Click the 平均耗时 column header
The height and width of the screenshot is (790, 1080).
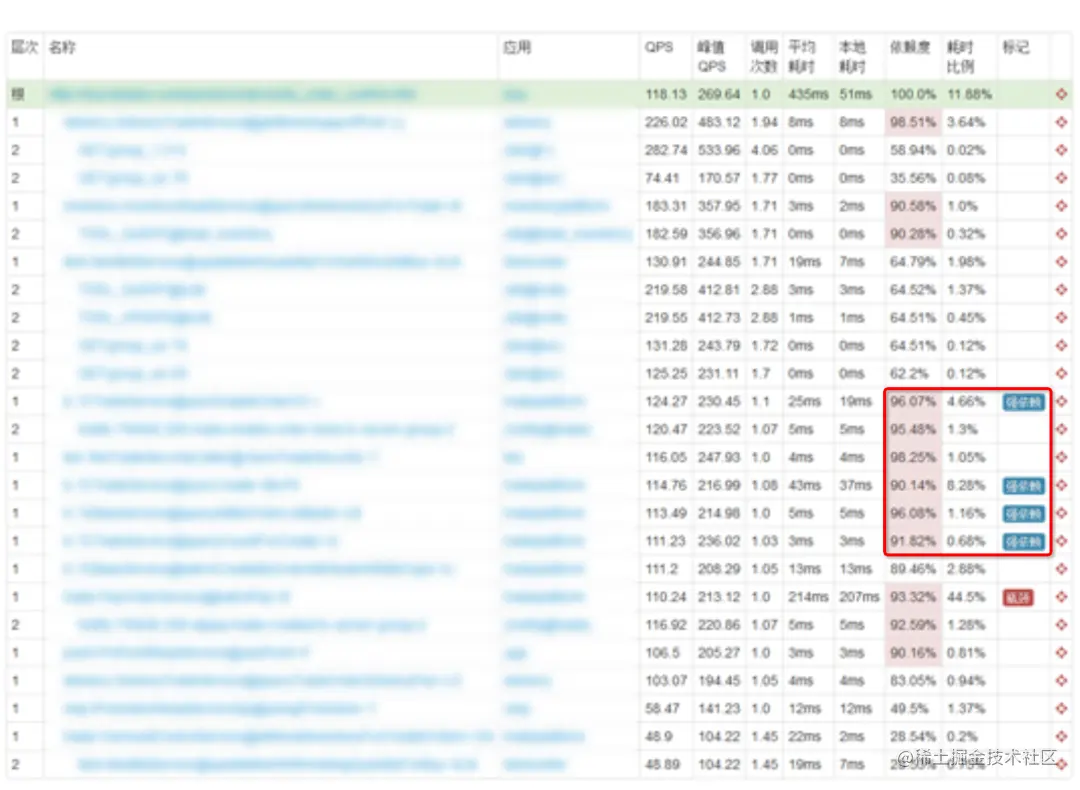pyautogui.click(x=802, y=56)
